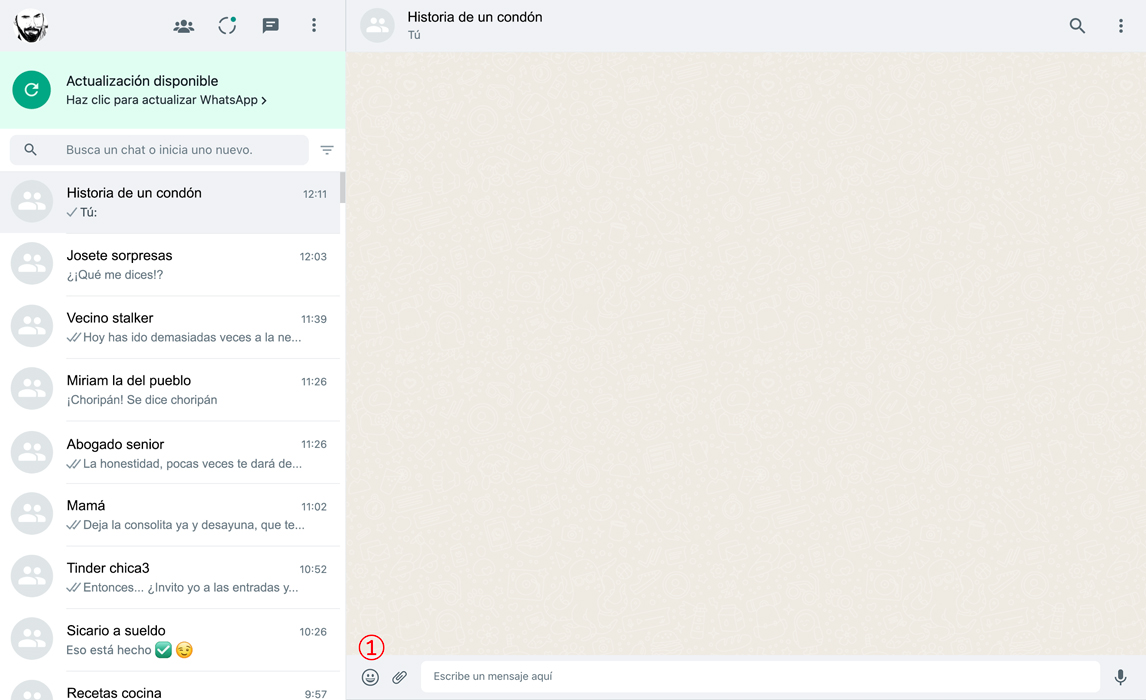
Task: Toggle the unread chats filter icon
Action: (327, 150)
